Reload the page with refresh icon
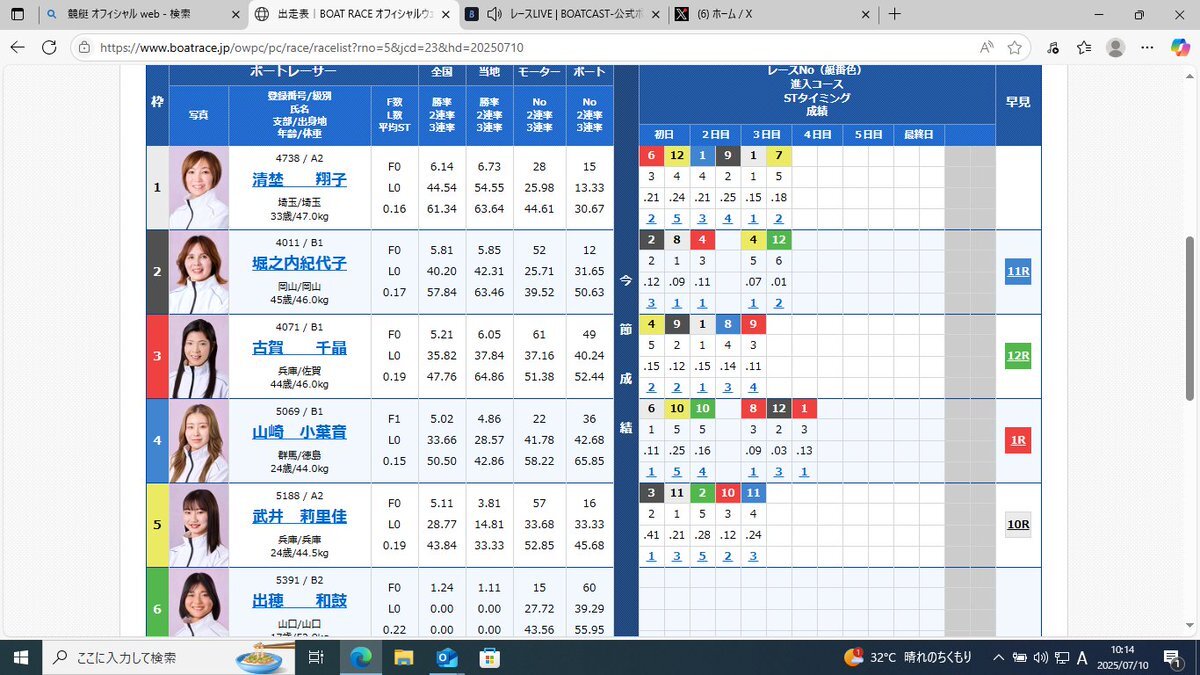This screenshot has height=675, width=1200. [49, 47]
